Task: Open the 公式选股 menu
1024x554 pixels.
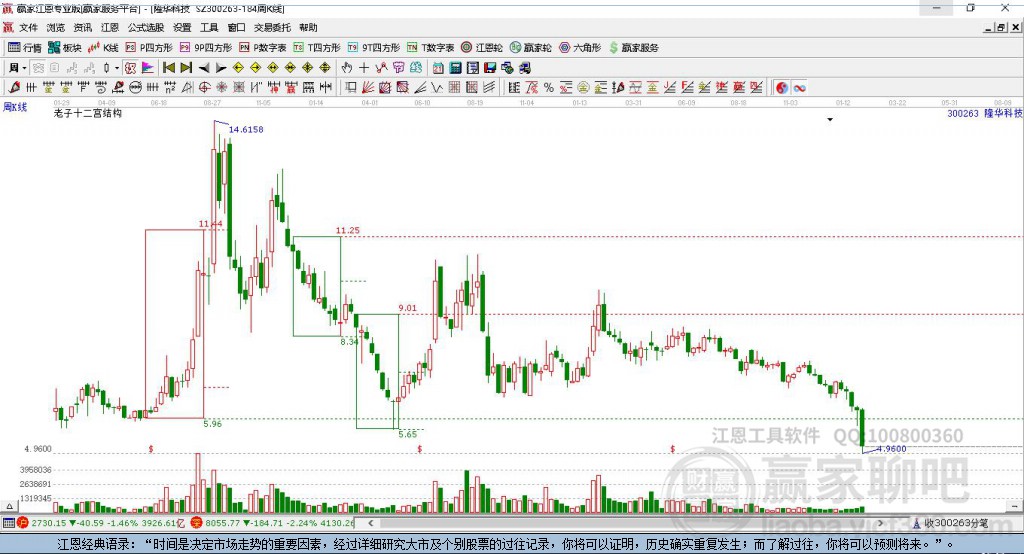Action: coord(146,27)
